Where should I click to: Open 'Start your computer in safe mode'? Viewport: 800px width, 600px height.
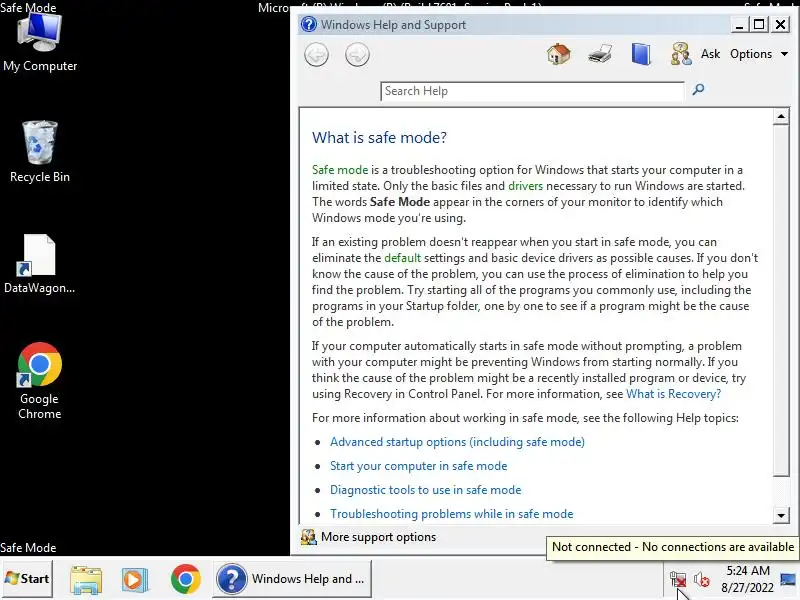pos(418,466)
